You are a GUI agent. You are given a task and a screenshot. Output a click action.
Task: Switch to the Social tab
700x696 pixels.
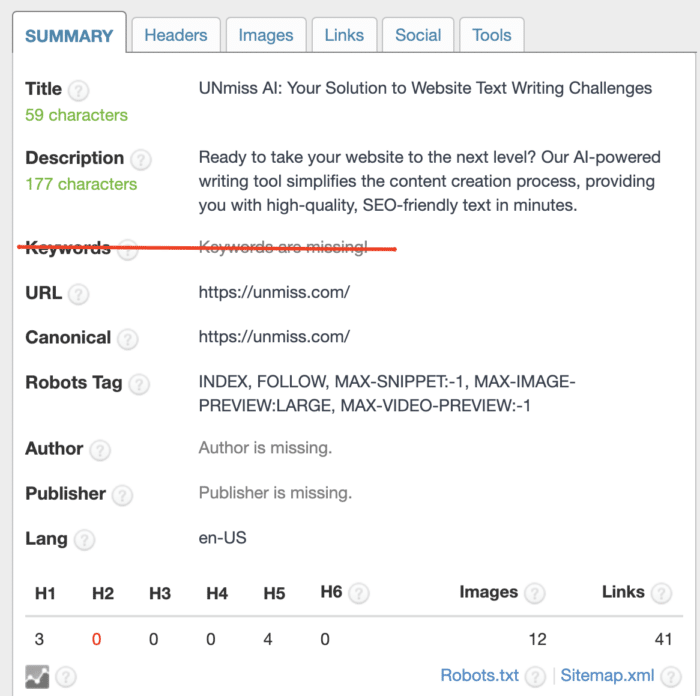coord(418,35)
